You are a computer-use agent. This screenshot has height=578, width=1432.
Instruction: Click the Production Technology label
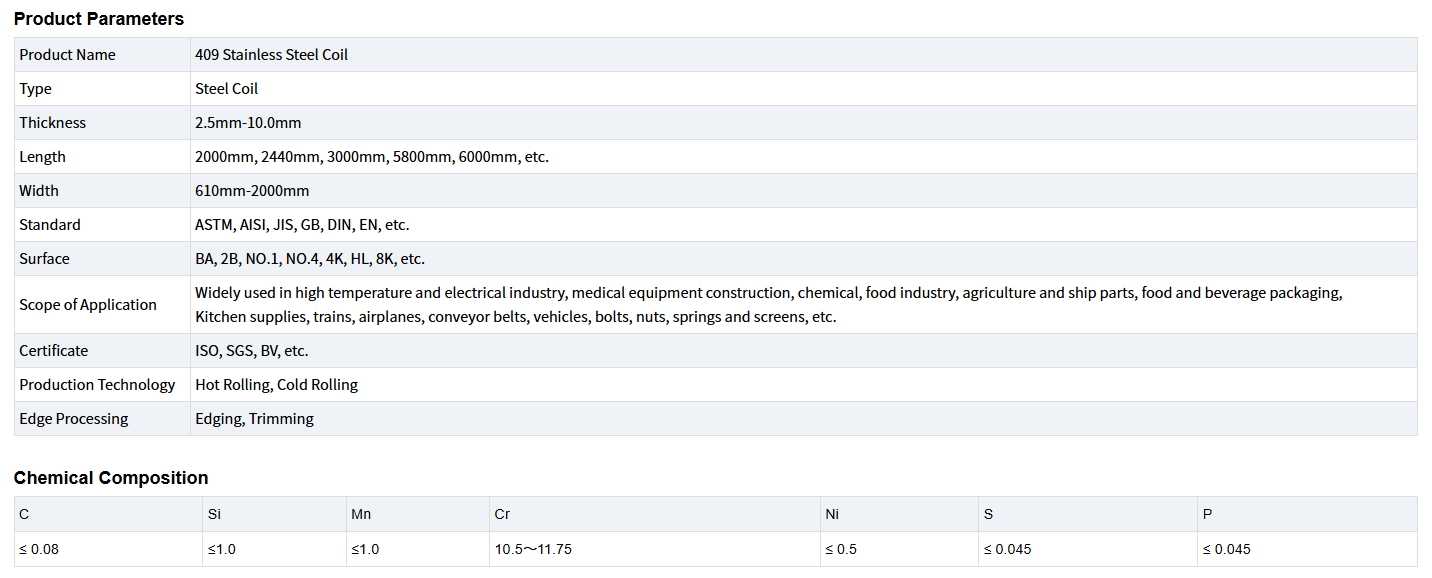click(x=97, y=385)
